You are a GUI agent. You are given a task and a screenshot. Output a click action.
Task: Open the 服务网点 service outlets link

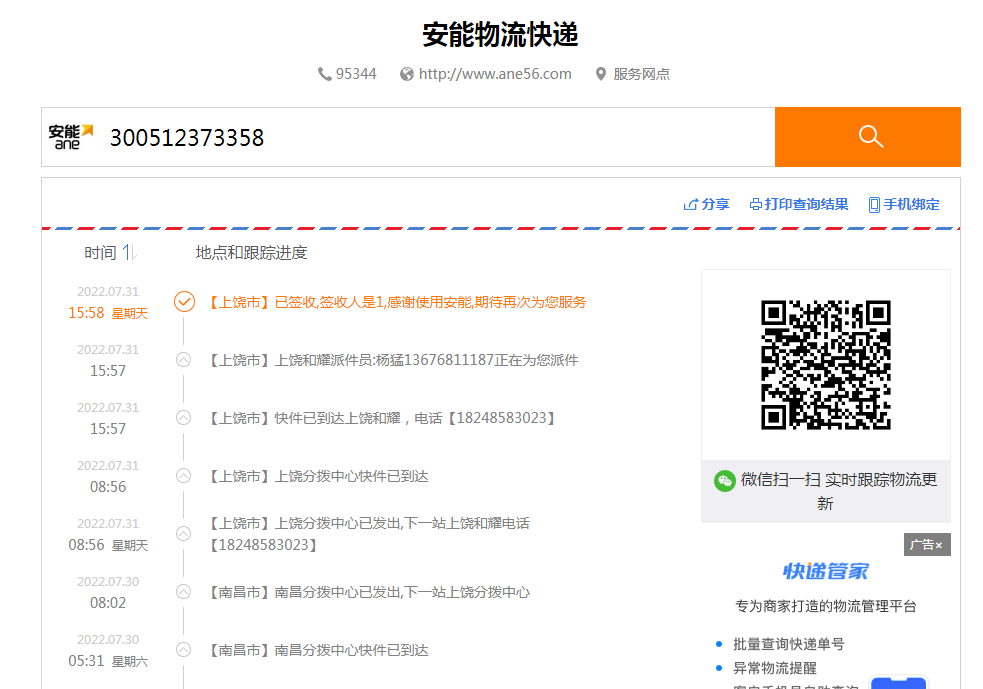pos(641,74)
